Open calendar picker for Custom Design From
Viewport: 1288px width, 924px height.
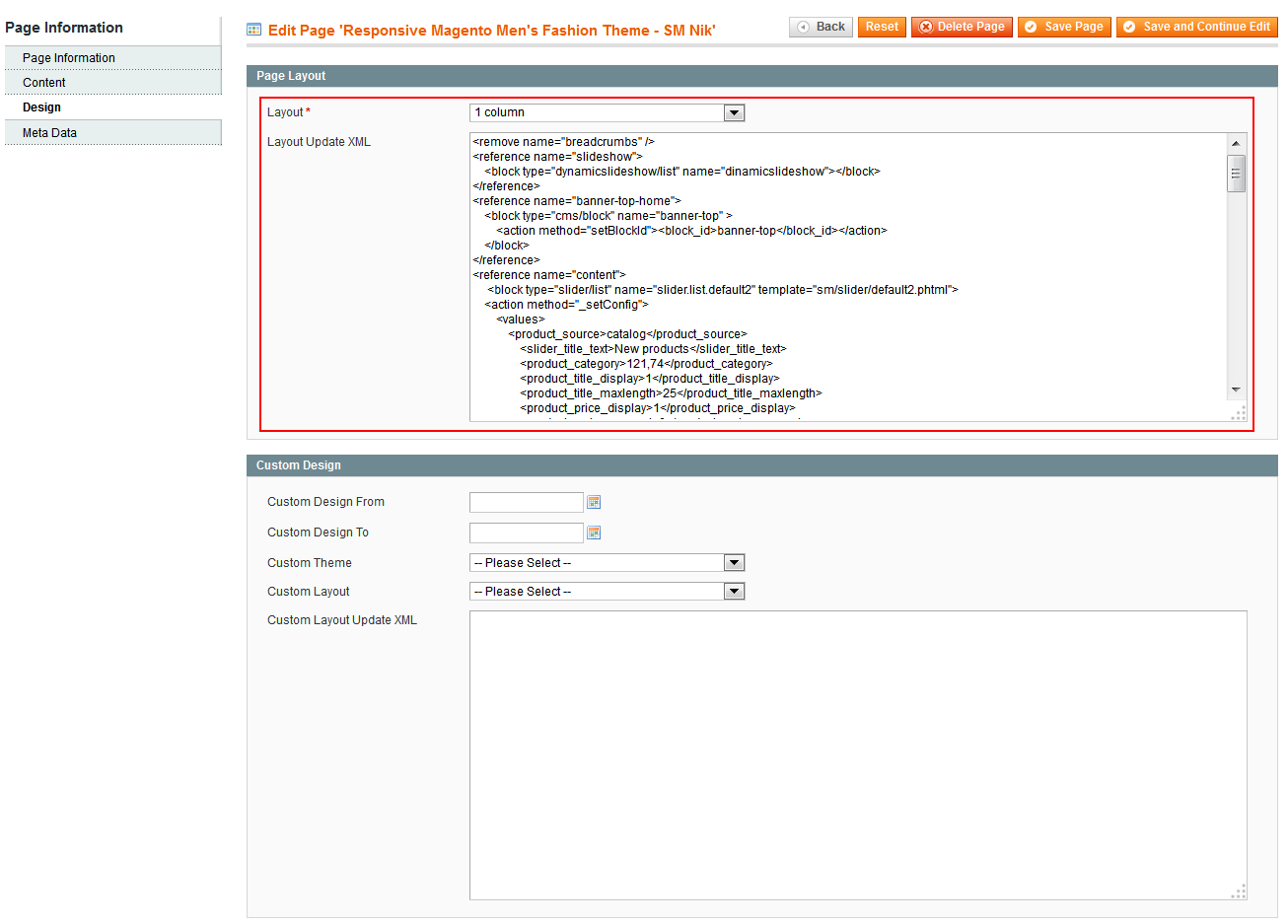[594, 503]
